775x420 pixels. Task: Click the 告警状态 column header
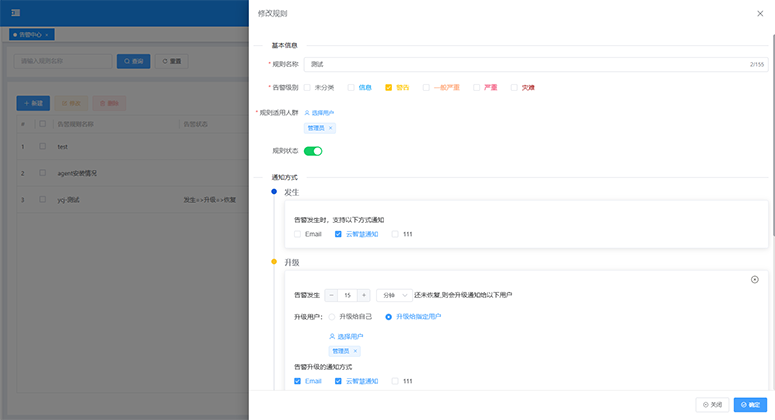[196, 124]
